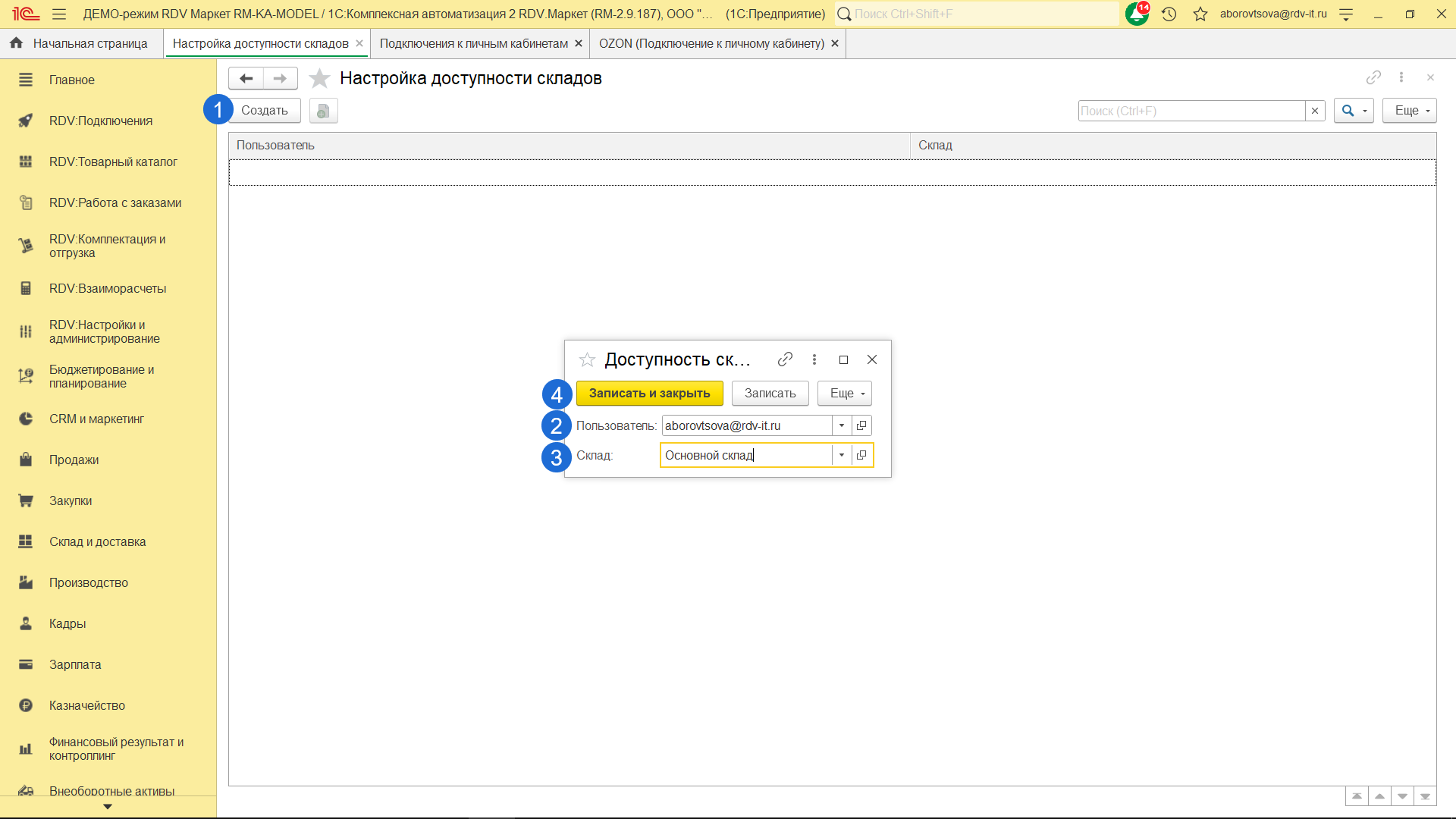Click the copy record icon next to Создать

click(x=323, y=111)
